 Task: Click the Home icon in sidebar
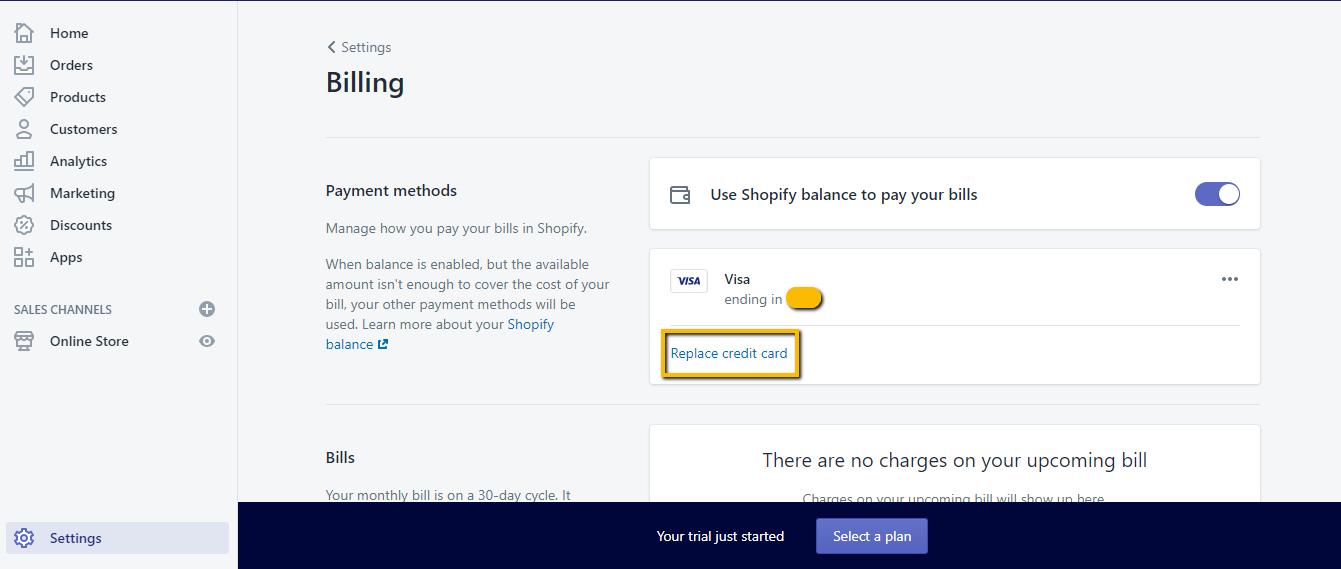pos(24,33)
